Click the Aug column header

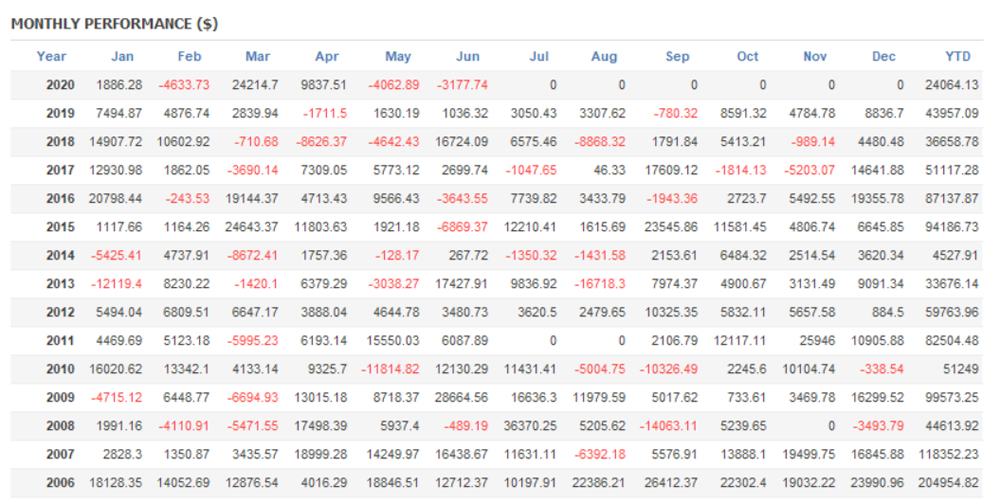coord(604,57)
